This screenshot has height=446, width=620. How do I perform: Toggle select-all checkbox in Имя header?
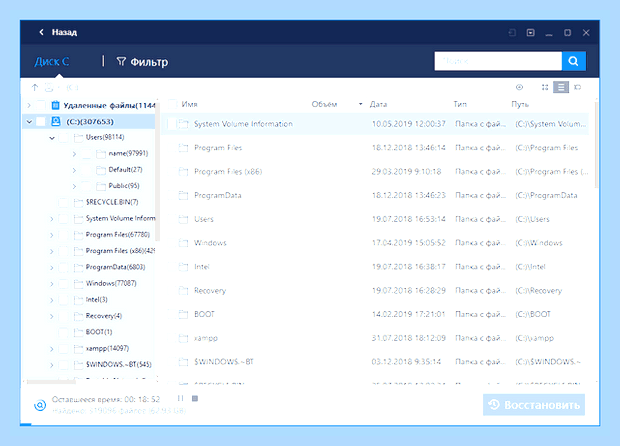tap(172, 104)
